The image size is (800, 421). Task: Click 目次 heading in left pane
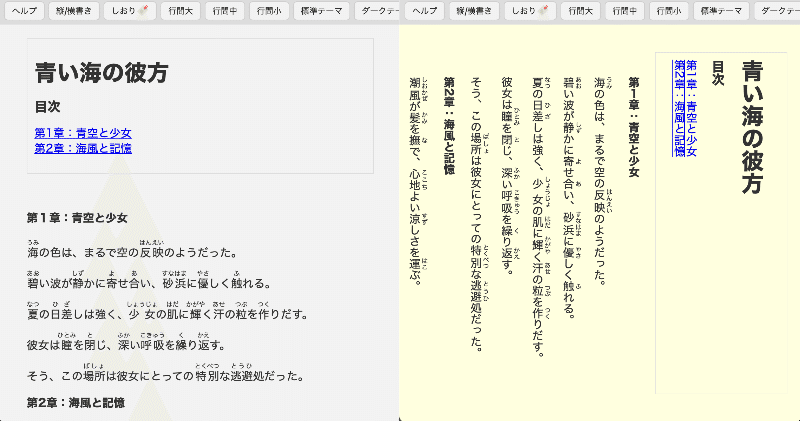click(47, 107)
